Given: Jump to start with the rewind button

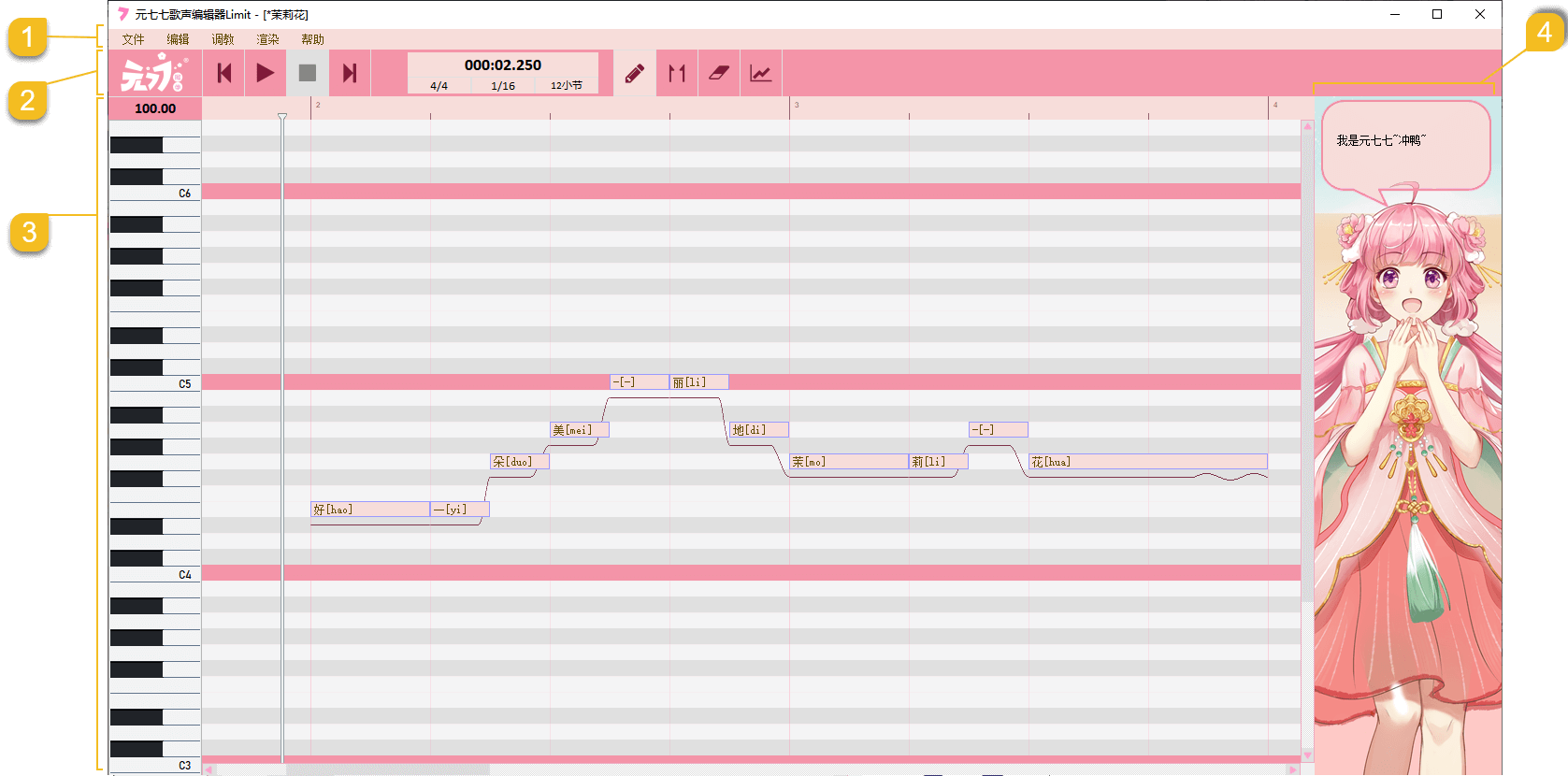Looking at the screenshot, I should (x=223, y=73).
